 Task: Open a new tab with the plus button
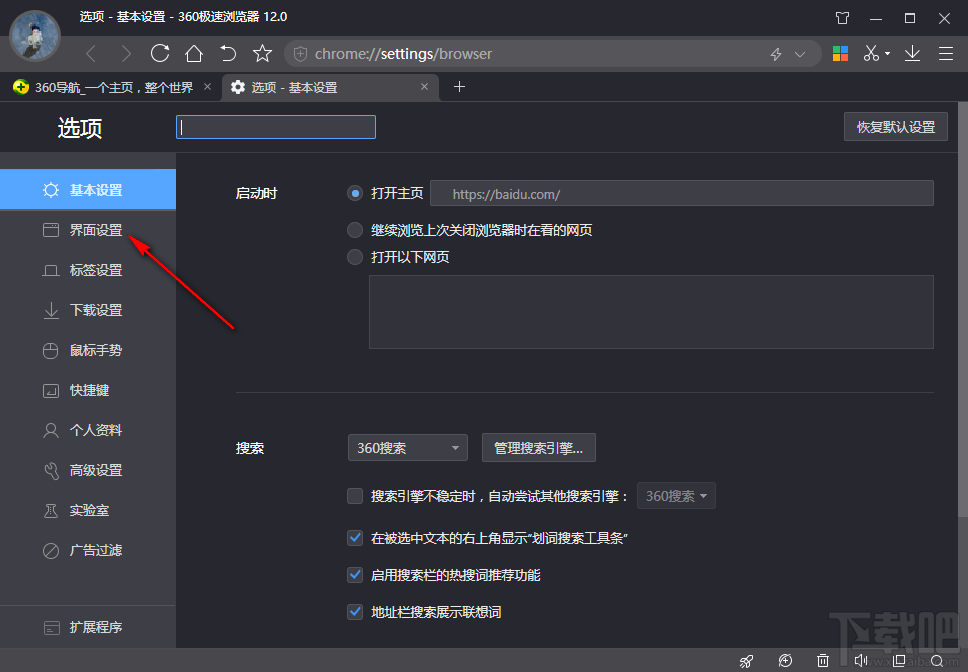[x=459, y=87]
